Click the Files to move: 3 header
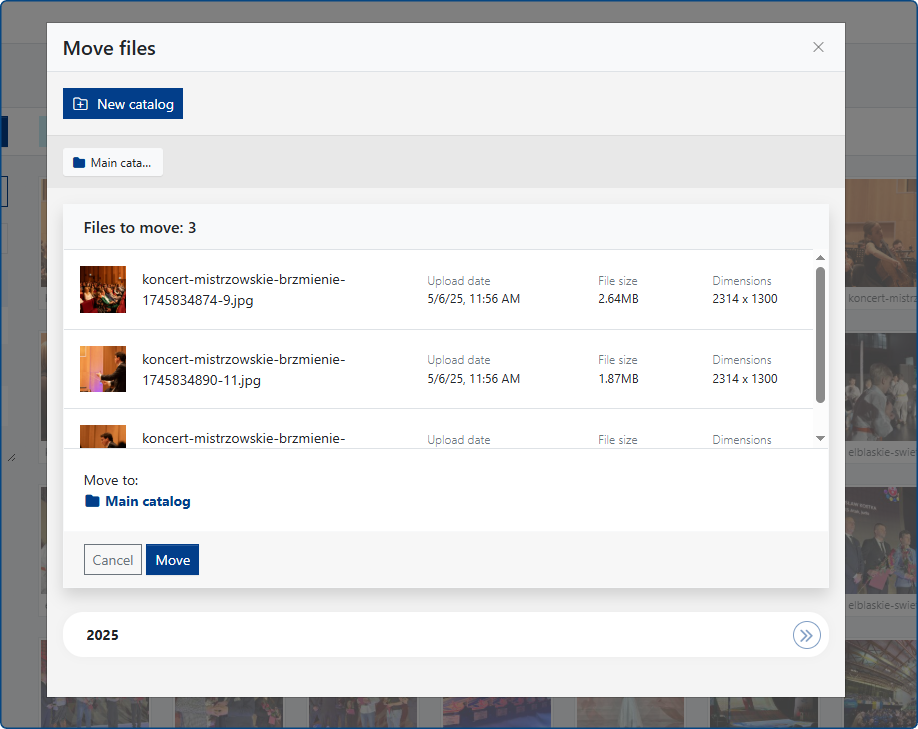The height and width of the screenshot is (729, 918). 140,228
